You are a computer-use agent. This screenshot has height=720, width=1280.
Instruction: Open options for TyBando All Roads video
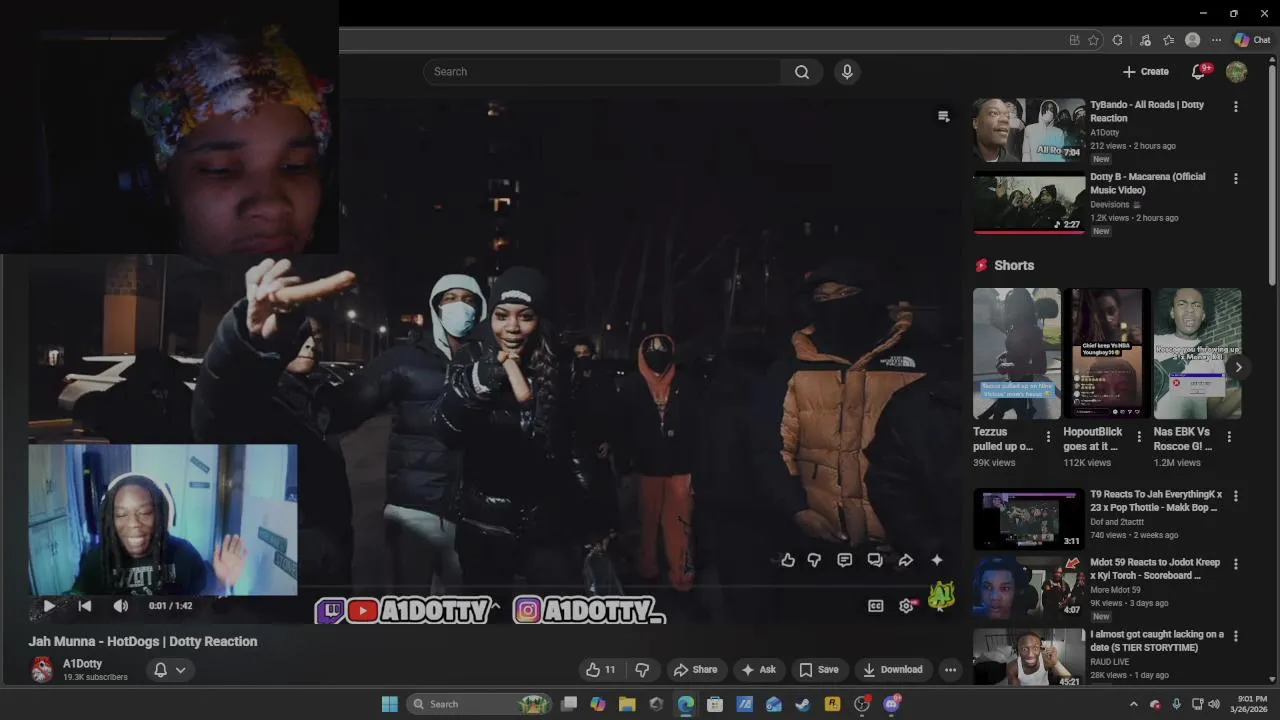(x=1236, y=107)
